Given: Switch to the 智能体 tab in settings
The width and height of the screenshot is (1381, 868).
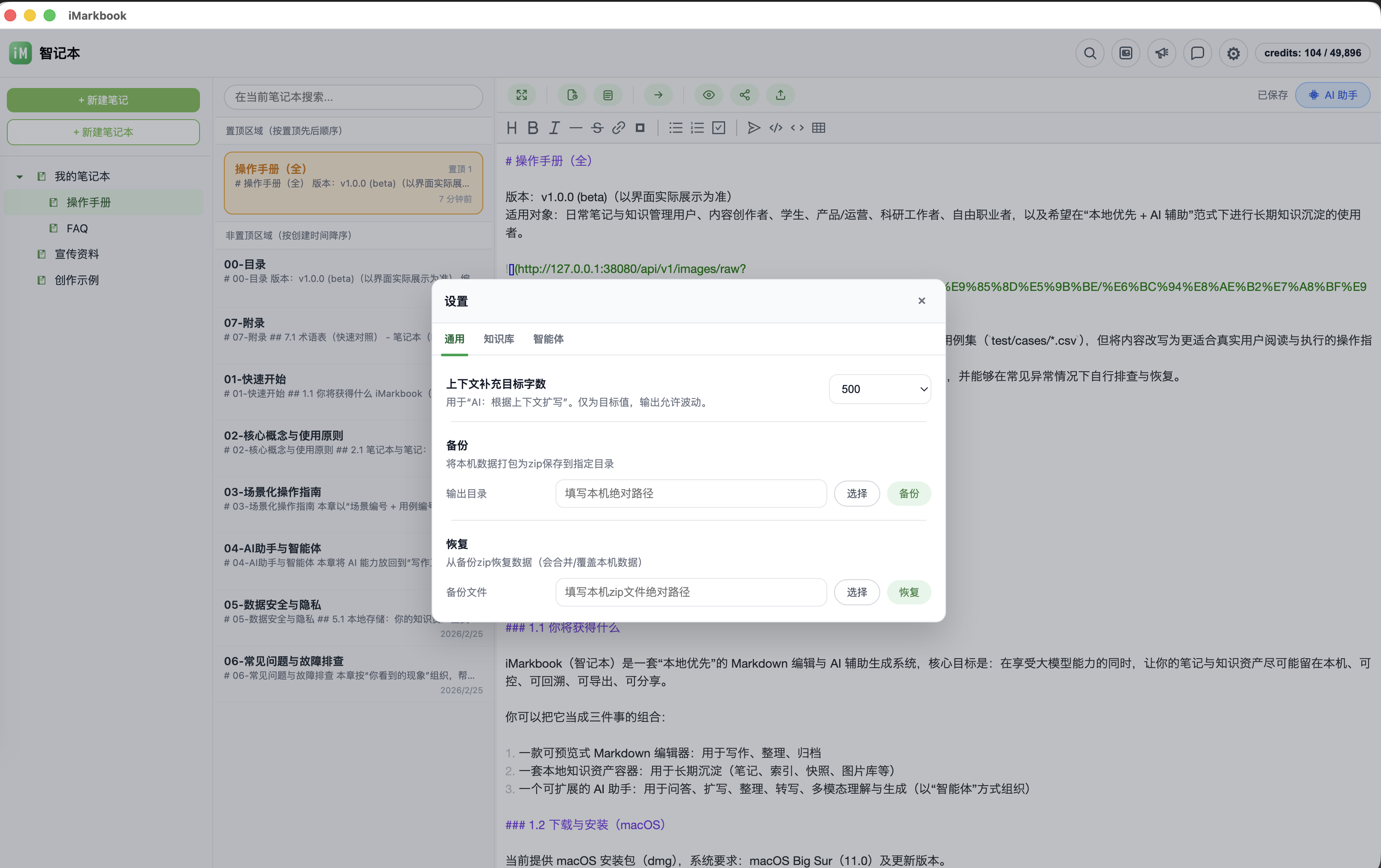Looking at the screenshot, I should (x=548, y=339).
